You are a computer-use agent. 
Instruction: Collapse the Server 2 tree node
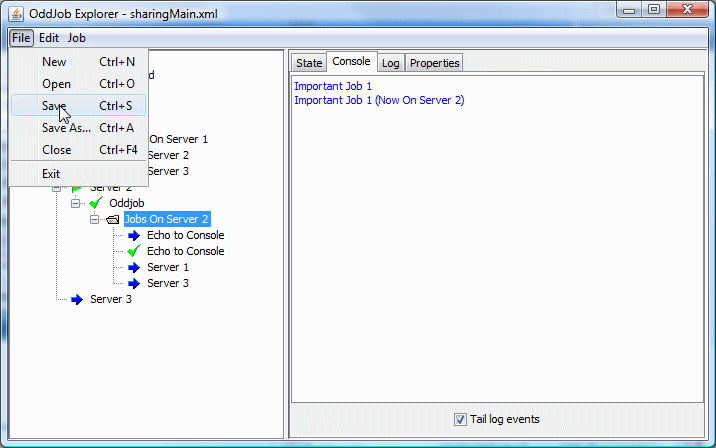click(58, 187)
